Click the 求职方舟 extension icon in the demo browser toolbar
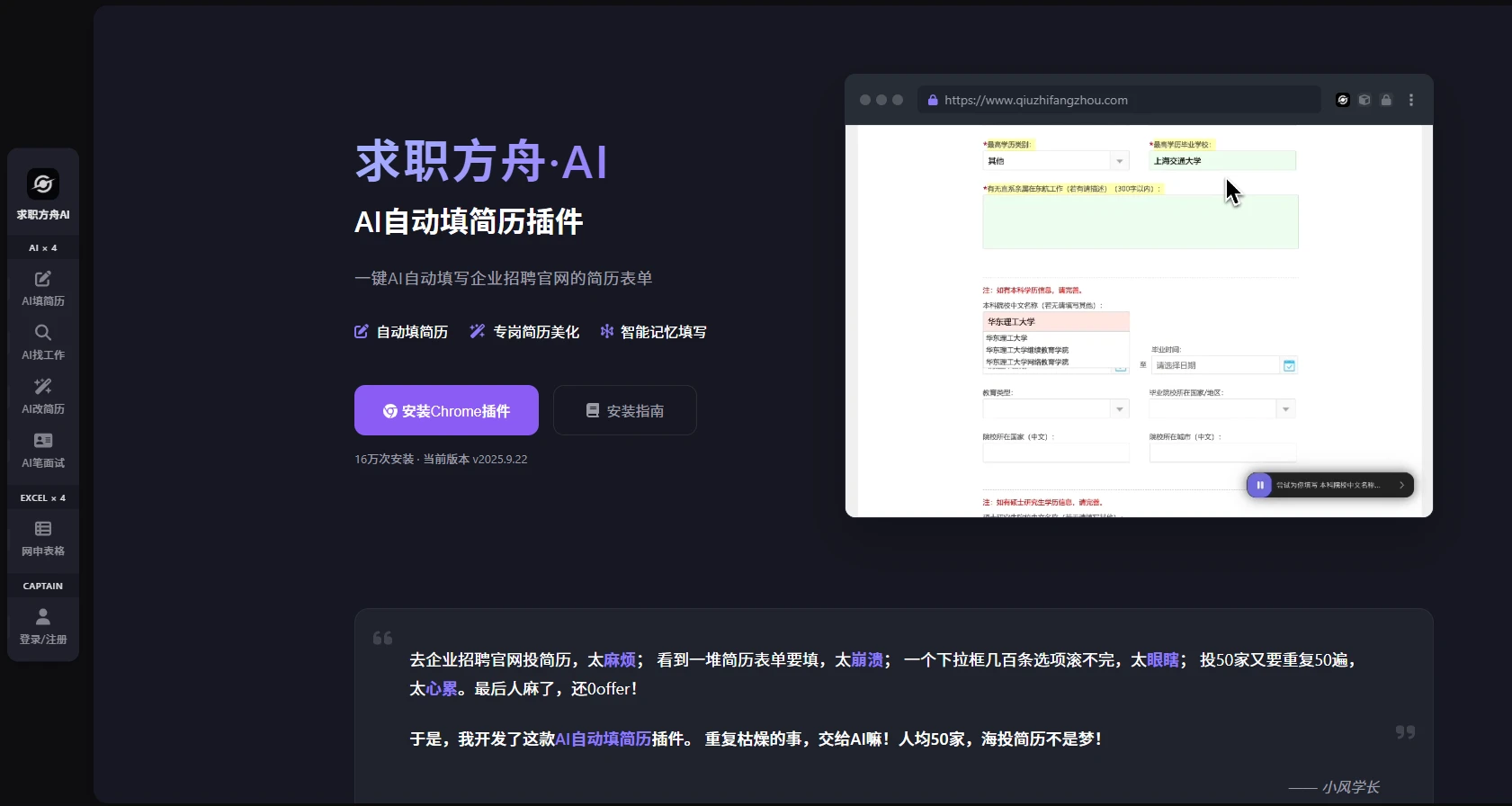Viewport: 1512px width, 806px height. (1342, 100)
